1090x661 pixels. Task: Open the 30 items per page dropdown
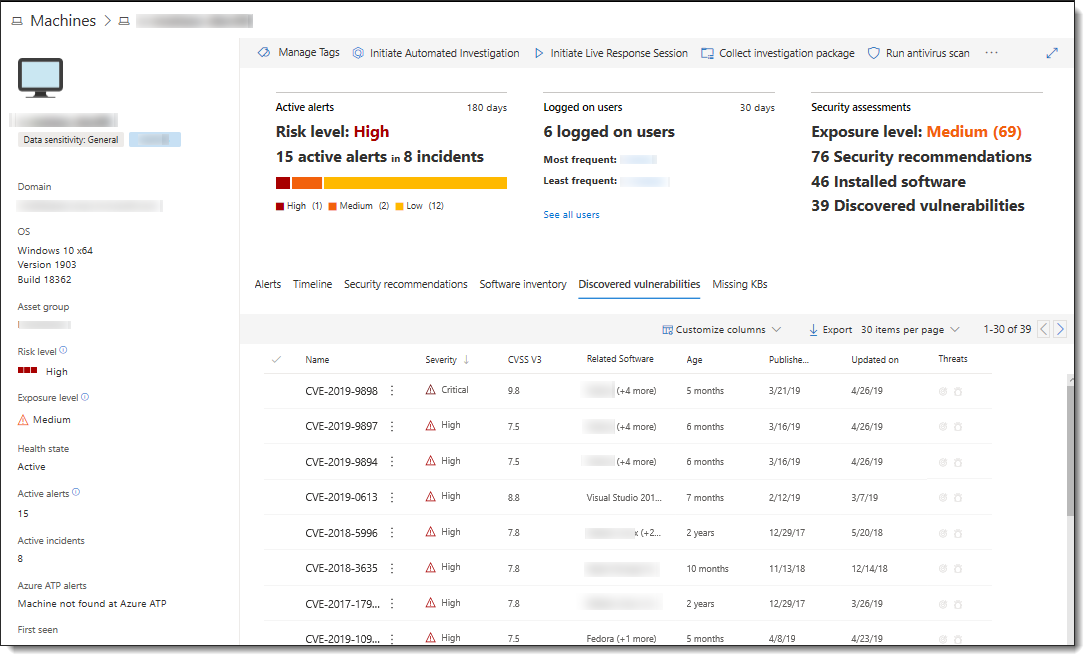pos(910,330)
